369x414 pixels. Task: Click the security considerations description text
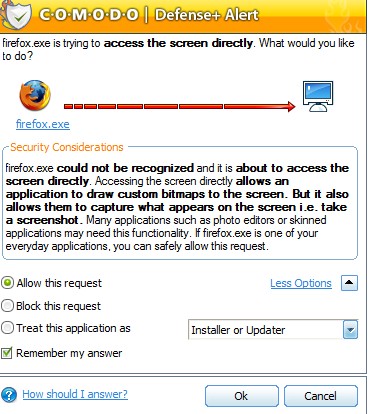point(177,207)
